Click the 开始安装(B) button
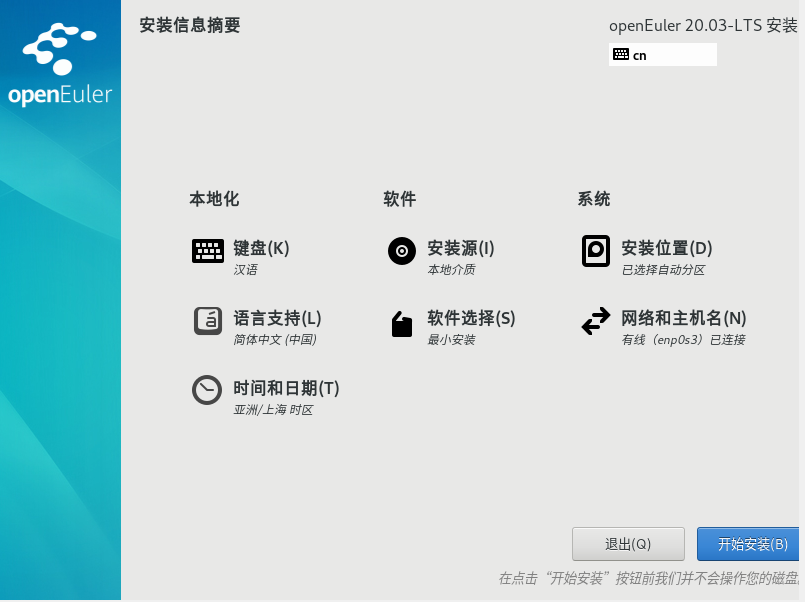The width and height of the screenshot is (805, 602). (x=749, y=544)
